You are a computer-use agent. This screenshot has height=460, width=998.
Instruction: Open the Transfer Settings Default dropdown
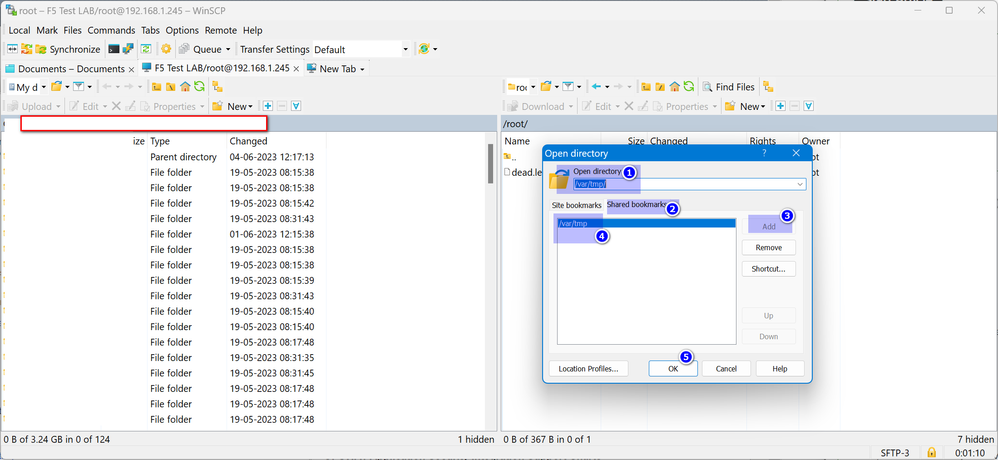point(405,49)
